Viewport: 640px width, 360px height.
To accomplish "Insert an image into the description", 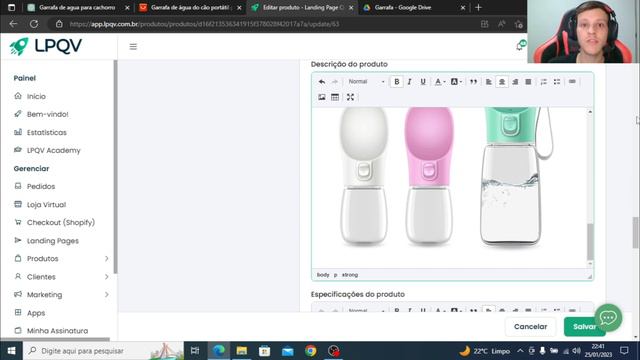I will point(322,97).
